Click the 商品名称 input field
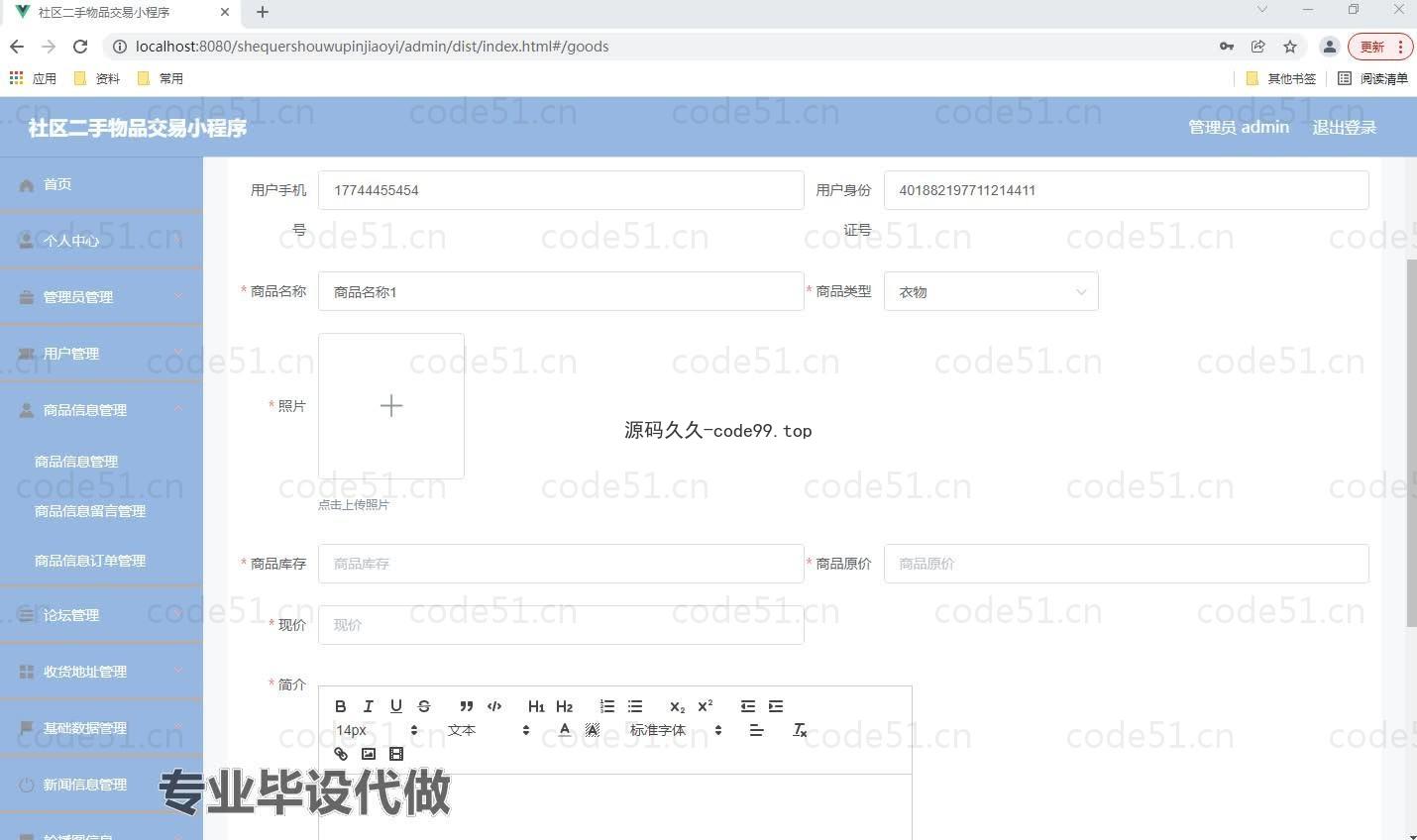 pyautogui.click(x=561, y=291)
